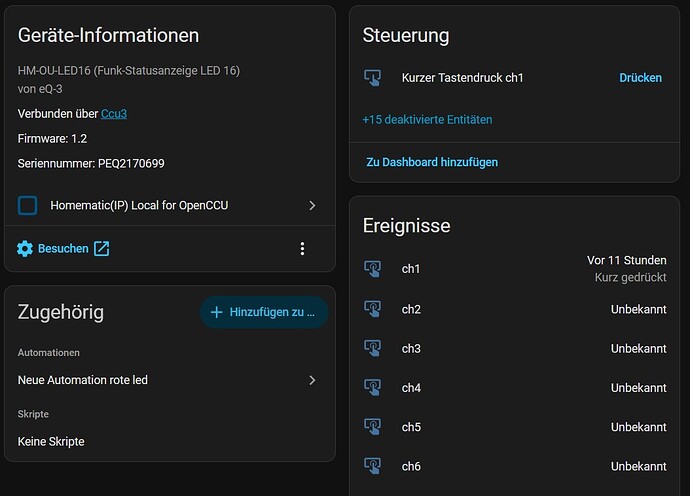Click the ch6 event icon
690x496 pixels.
tap(373, 466)
